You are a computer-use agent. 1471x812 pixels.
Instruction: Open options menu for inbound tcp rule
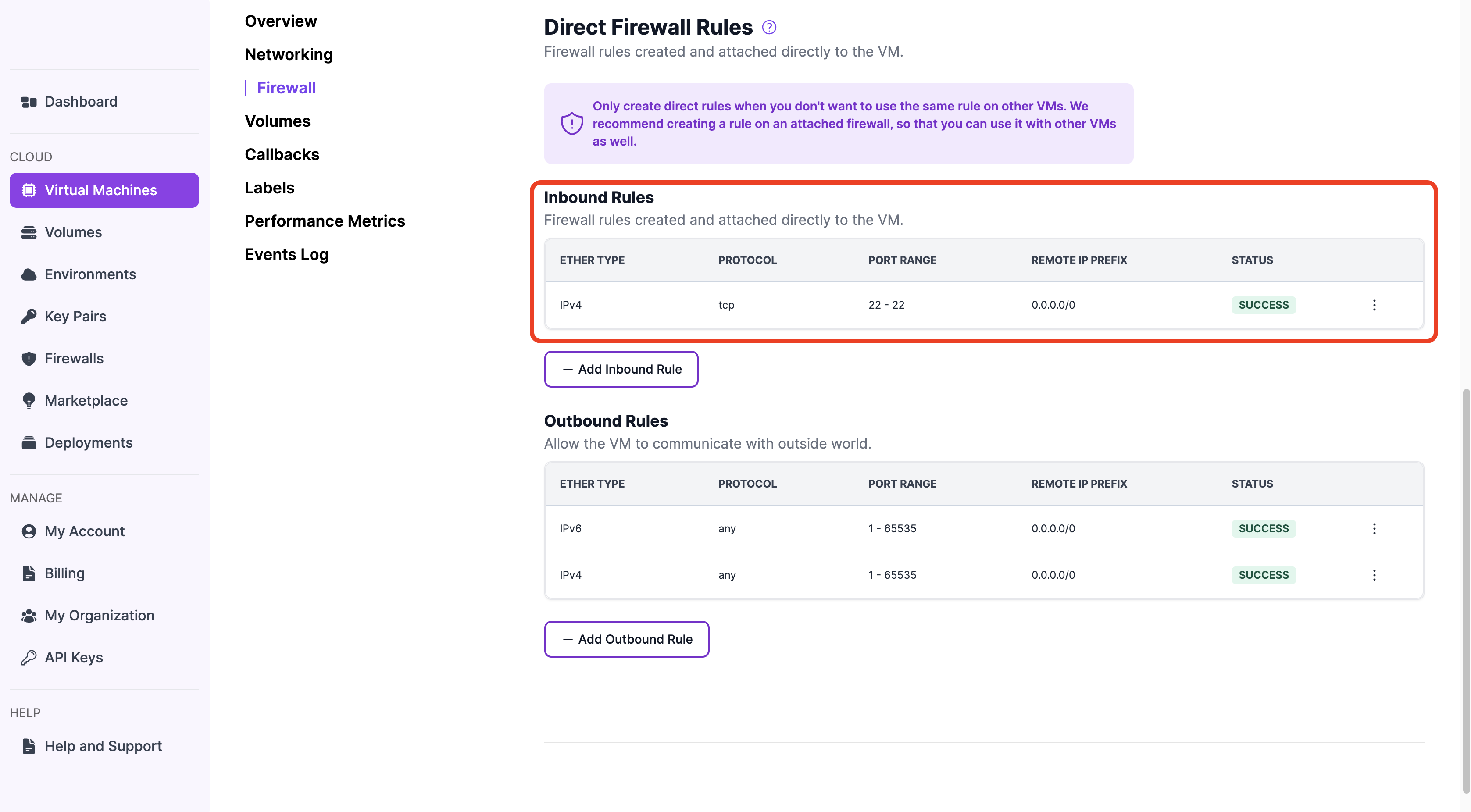tap(1374, 305)
